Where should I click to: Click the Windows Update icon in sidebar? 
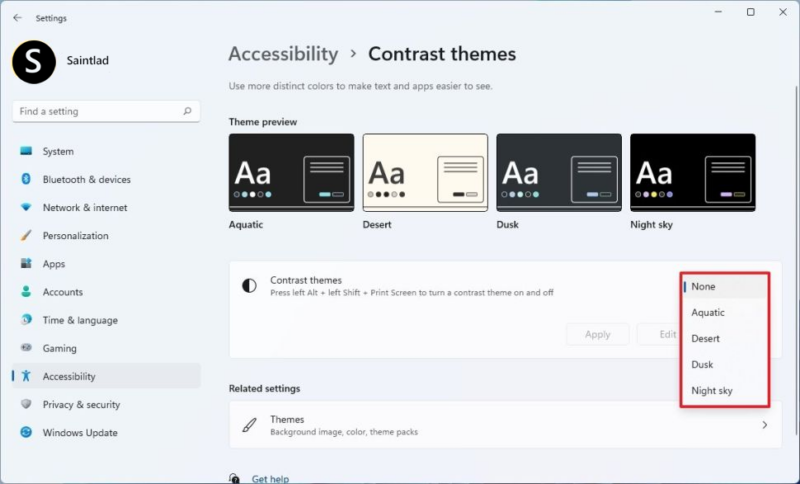click(26, 433)
